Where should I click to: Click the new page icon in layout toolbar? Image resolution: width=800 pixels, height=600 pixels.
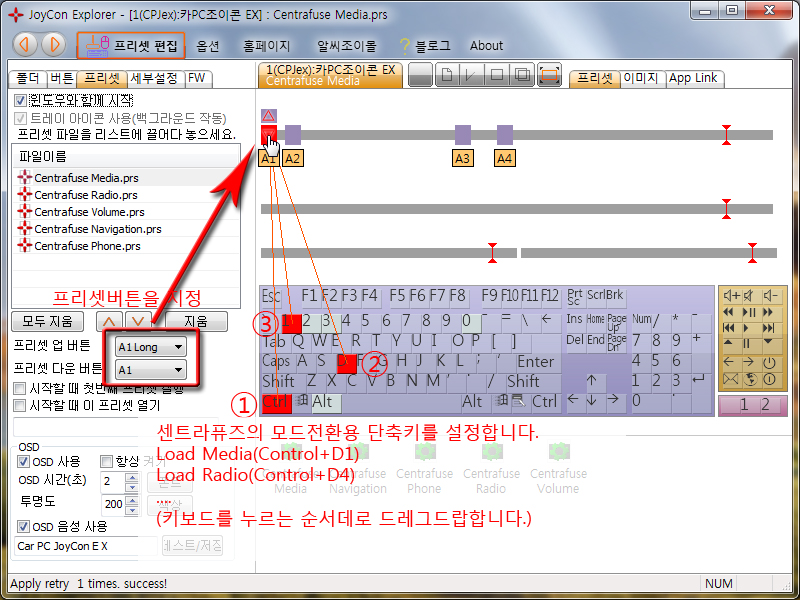(x=447, y=76)
